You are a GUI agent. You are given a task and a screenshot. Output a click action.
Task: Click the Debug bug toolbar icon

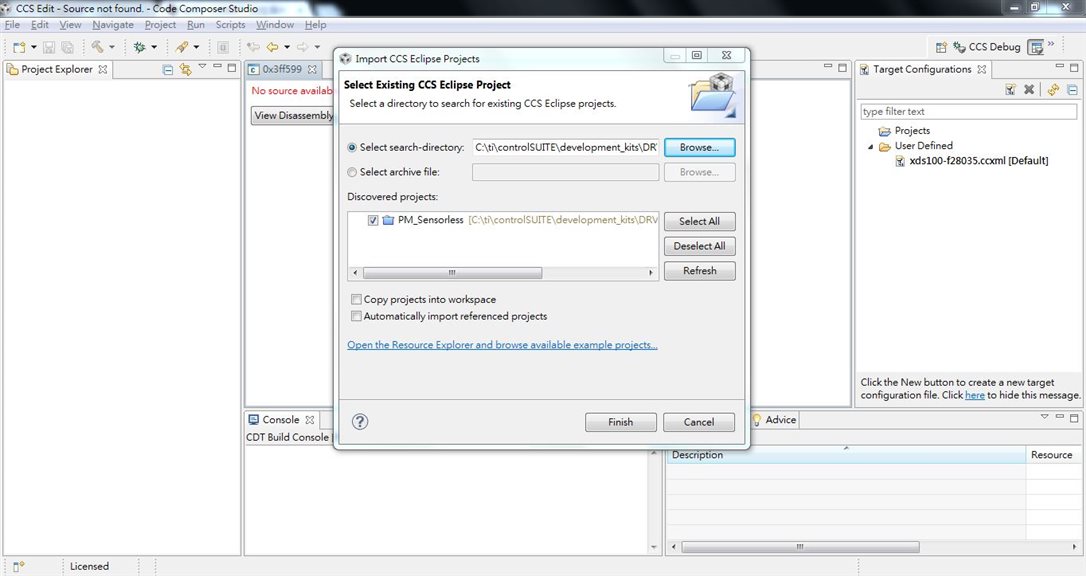(x=140, y=47)
